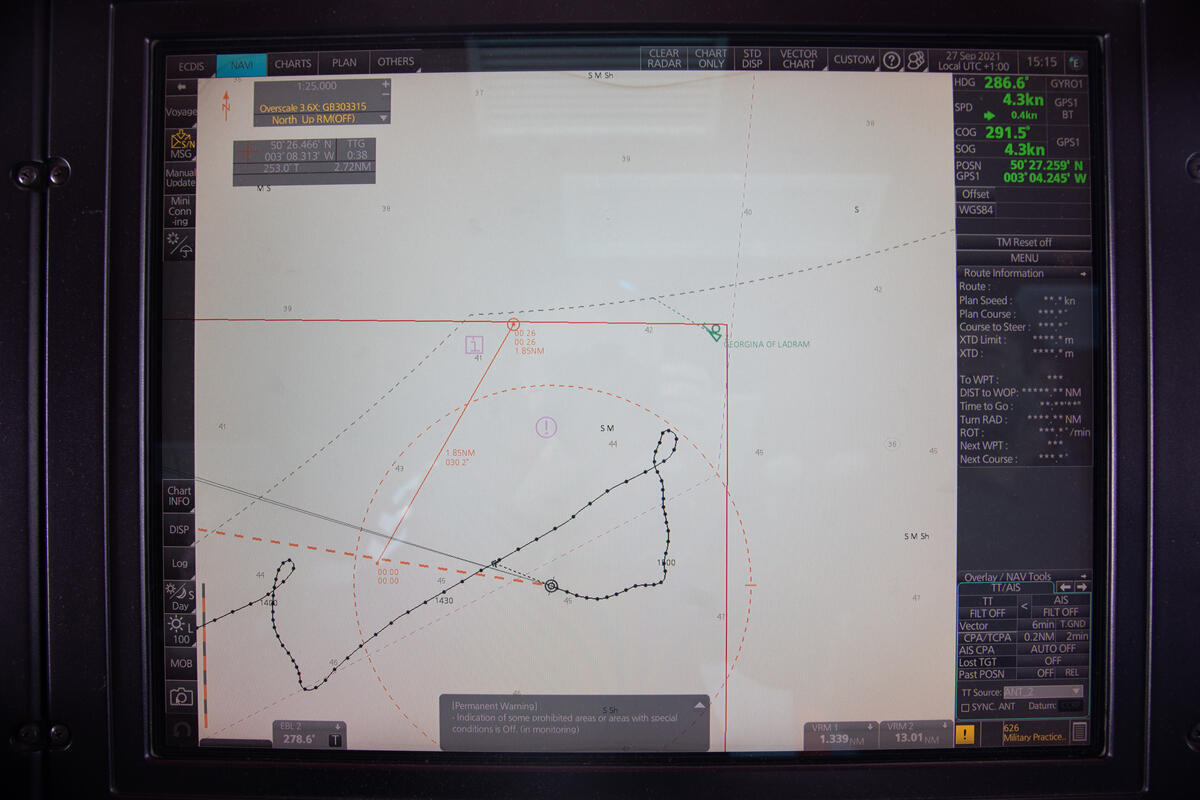The image size is (1200, 800).
Task: Select STD DISP display preset
Action: coord(752,59)
